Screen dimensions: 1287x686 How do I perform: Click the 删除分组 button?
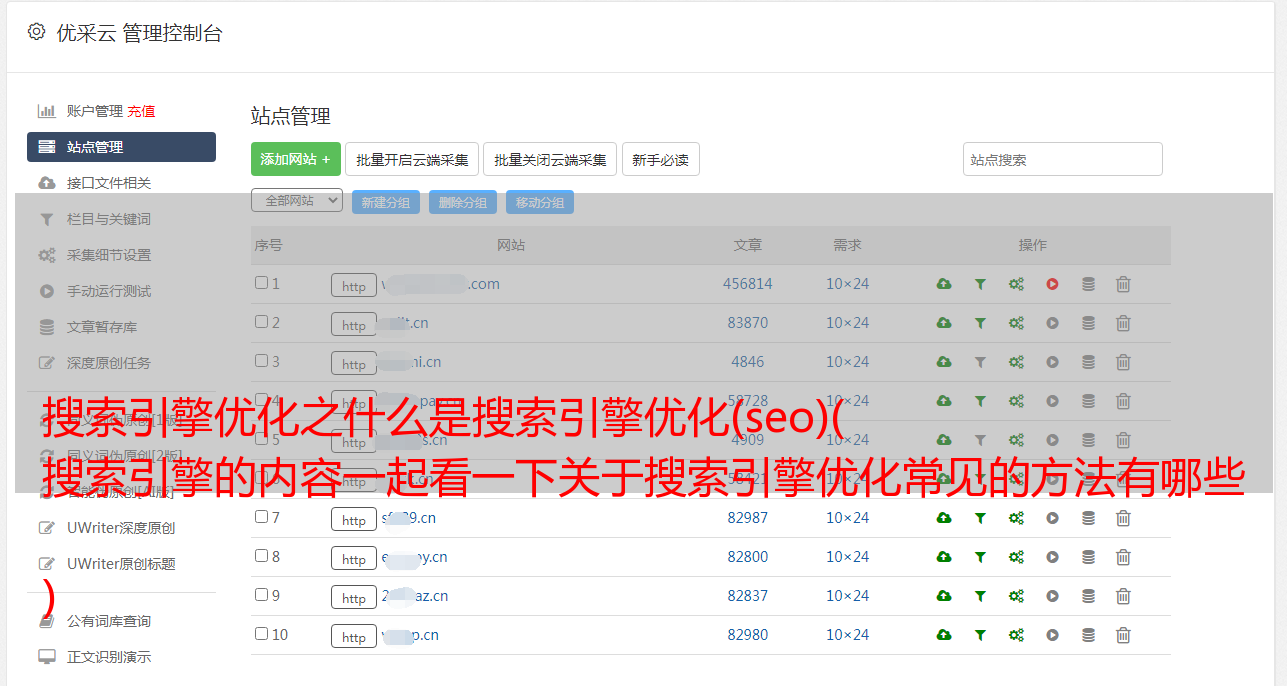click(x=463, y=202)
